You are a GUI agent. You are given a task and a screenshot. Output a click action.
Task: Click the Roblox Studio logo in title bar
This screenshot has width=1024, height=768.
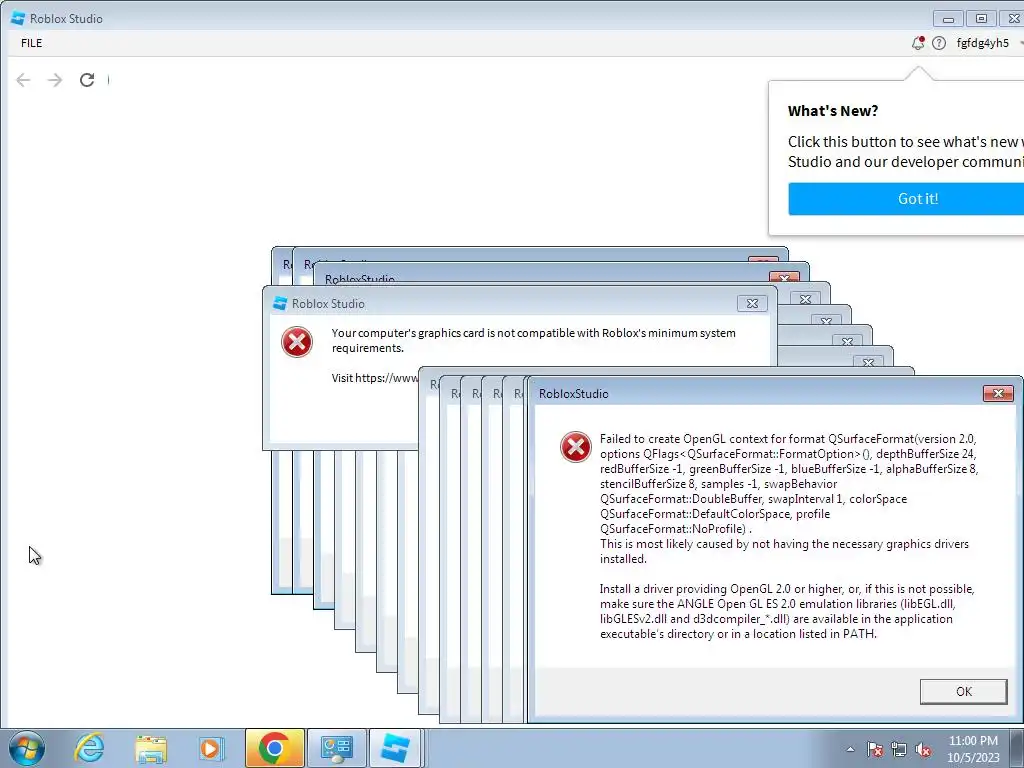(x=18, y=18)
